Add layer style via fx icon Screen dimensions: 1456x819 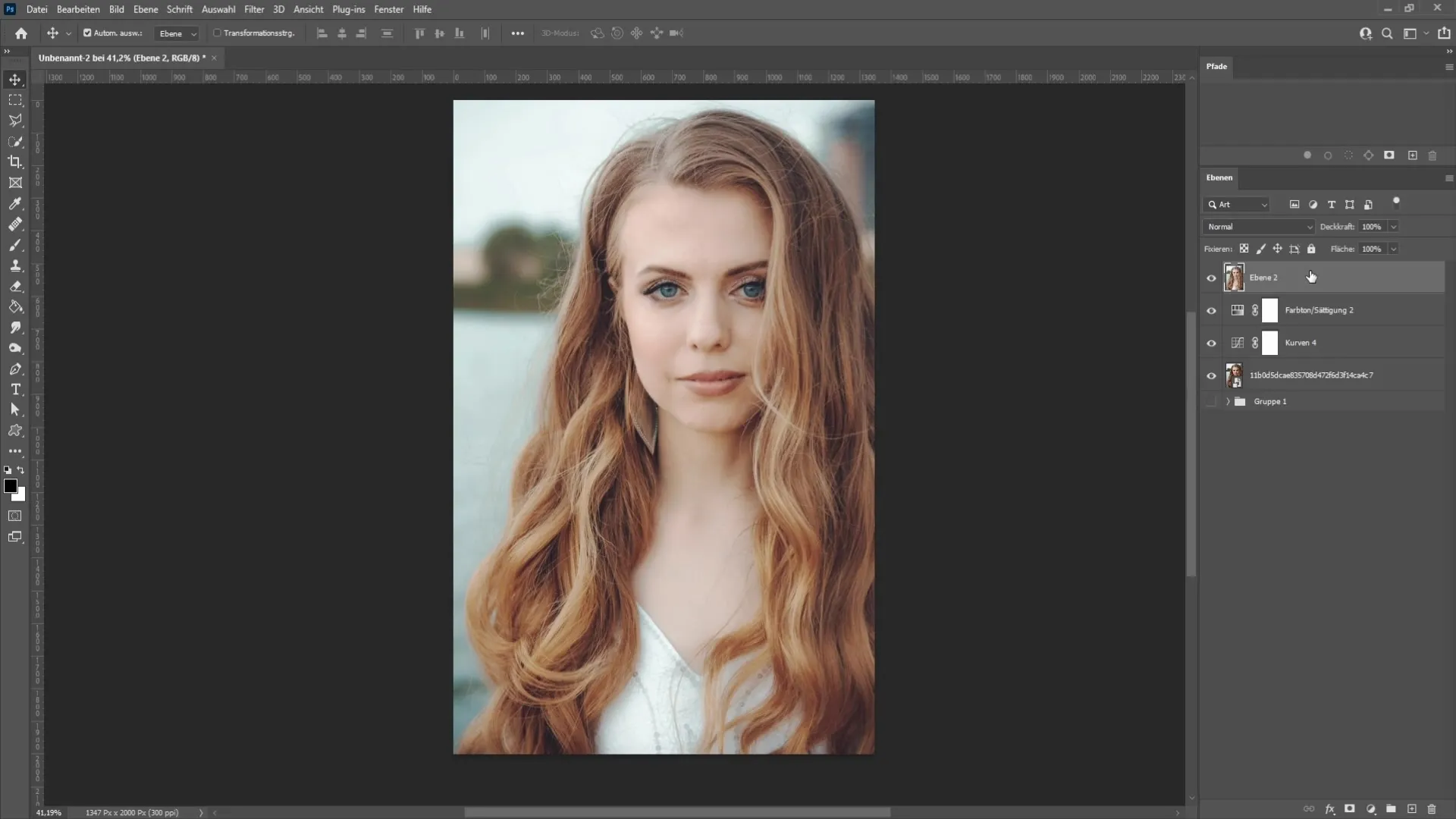click(x=1329, y=809)
